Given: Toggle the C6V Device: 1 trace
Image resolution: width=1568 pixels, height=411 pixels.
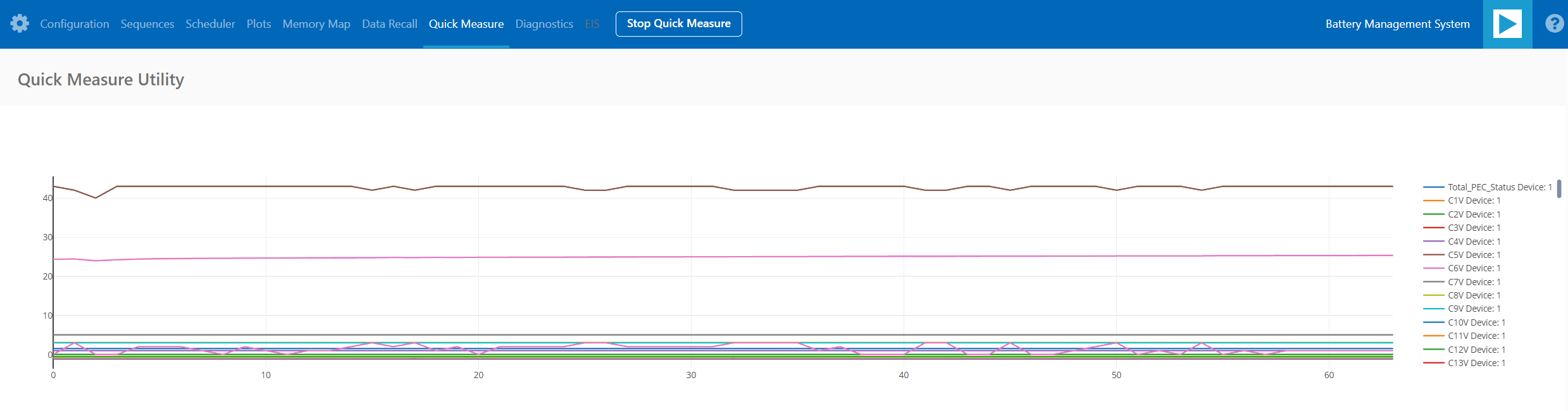Looking at the screenshot, I should click(1474, 269).
